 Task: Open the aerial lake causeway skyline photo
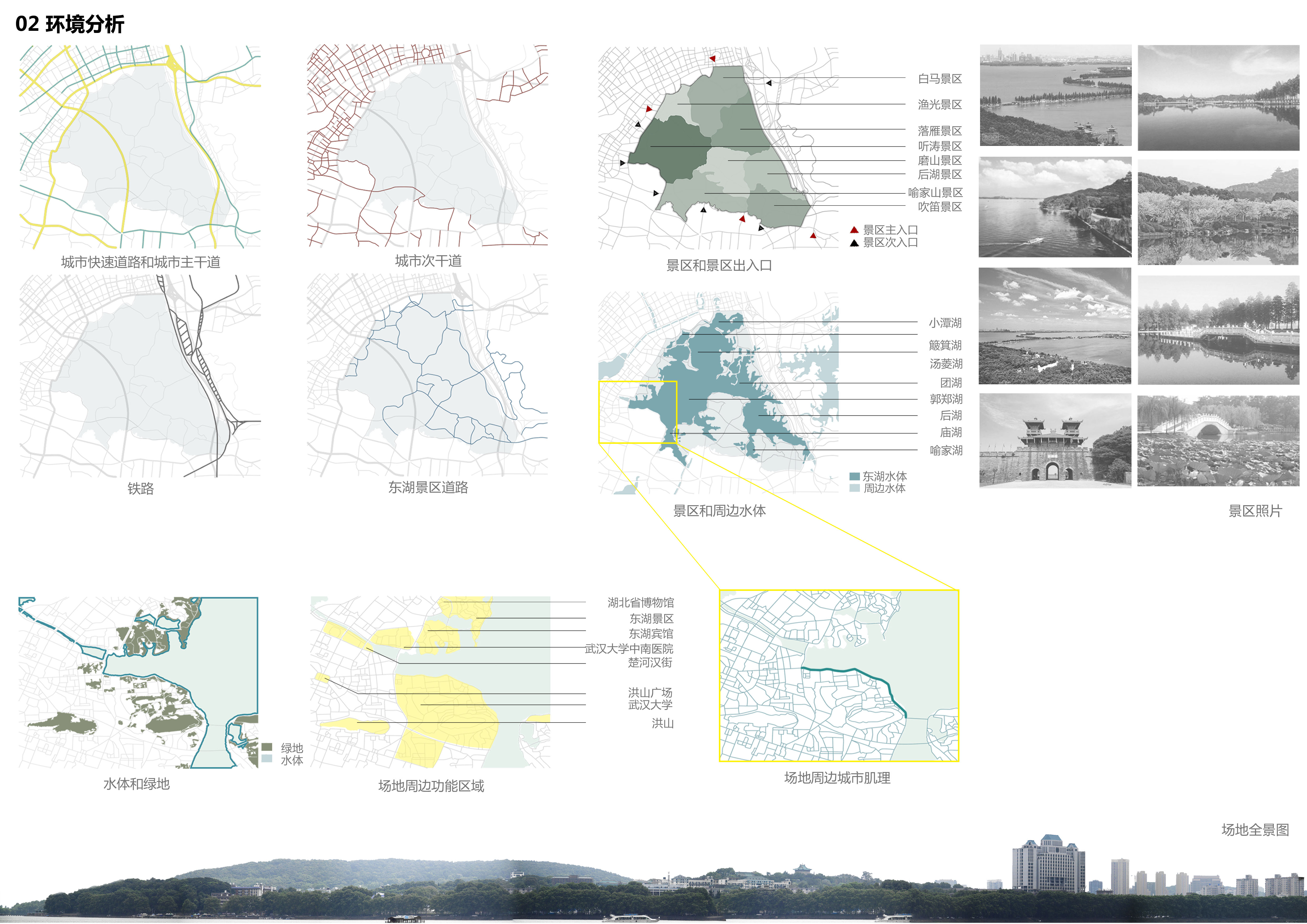click(1055, 96)
